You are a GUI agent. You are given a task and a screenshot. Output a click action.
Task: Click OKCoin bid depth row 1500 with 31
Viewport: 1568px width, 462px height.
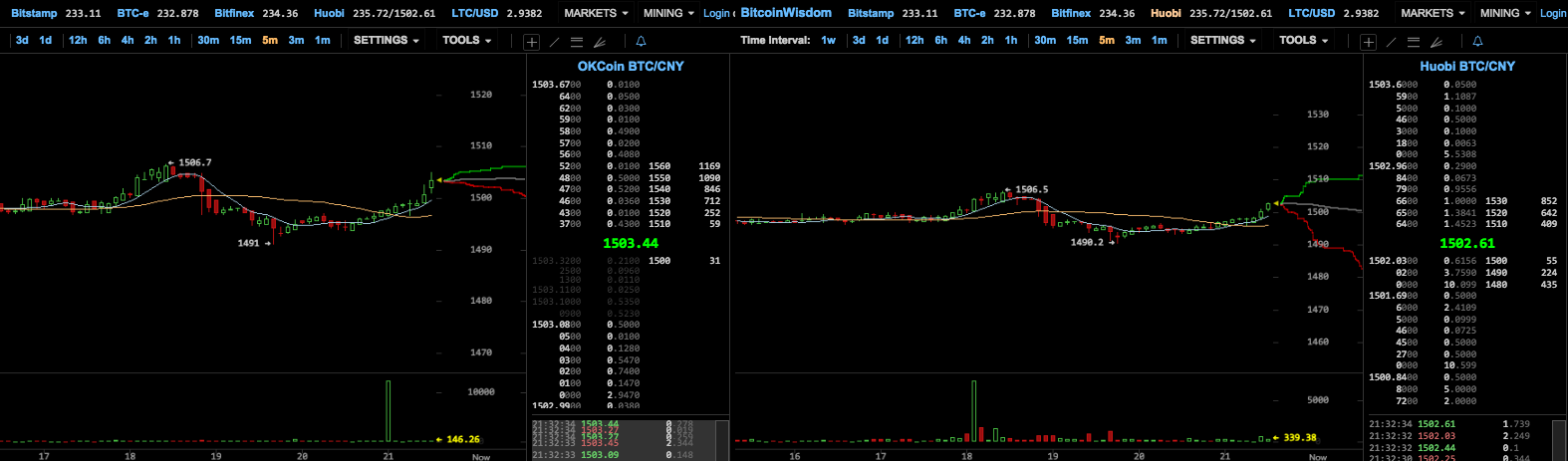click(684, 261)
